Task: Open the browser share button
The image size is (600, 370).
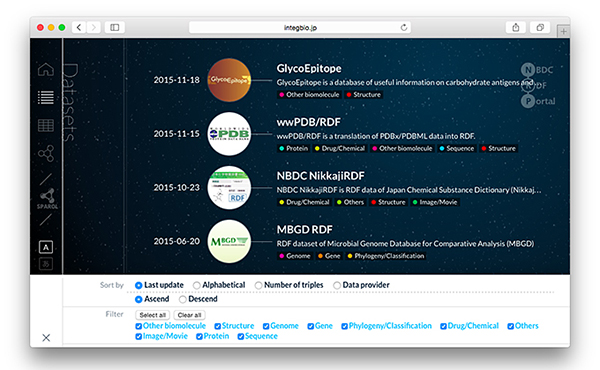Action: click(x=516, y=27)
